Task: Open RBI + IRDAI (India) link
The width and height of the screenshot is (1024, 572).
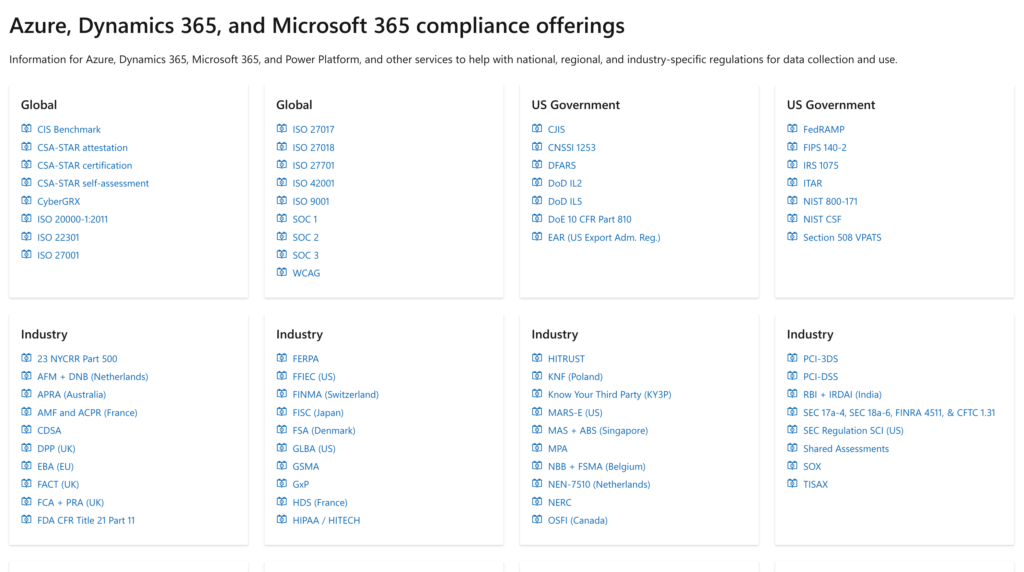Action: (x=842, y=394)
